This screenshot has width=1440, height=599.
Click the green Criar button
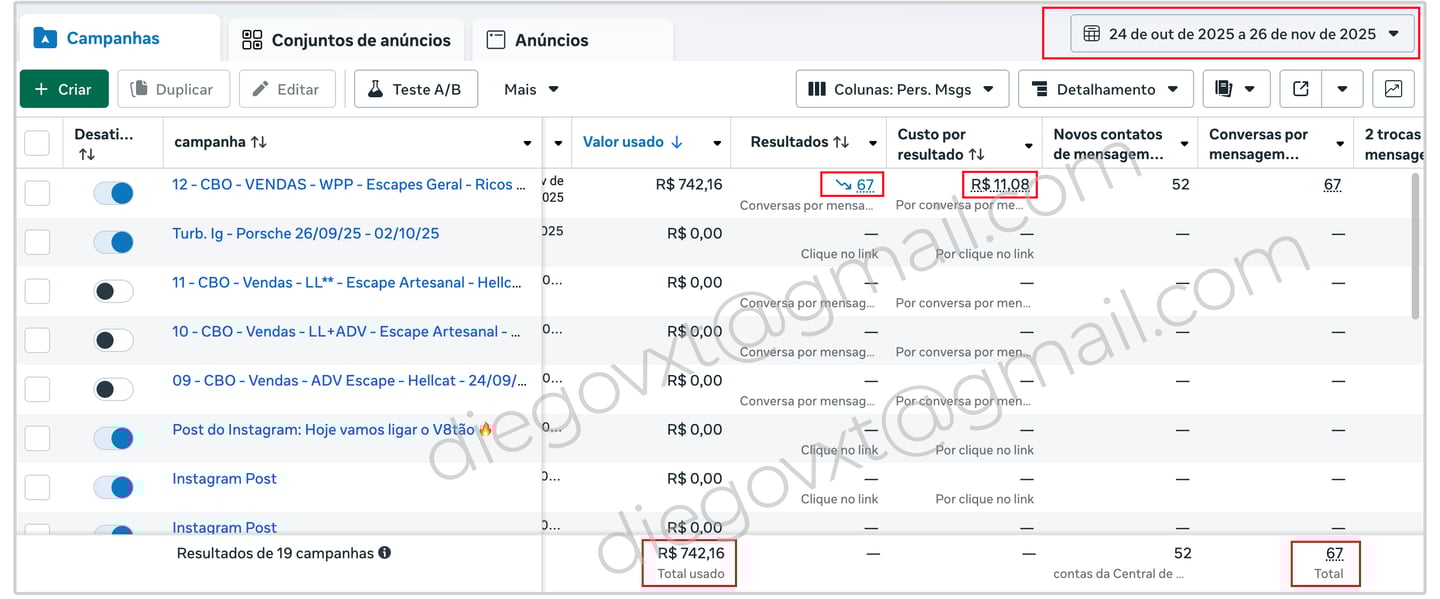[x=64, y=89]
